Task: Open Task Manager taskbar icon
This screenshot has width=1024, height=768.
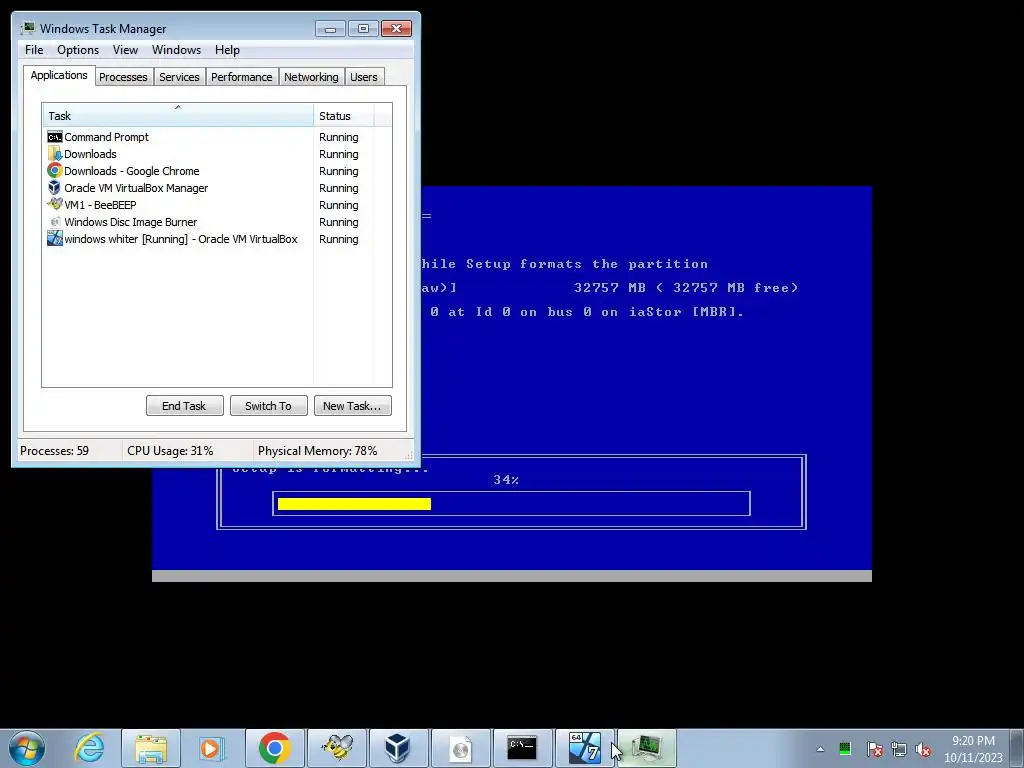Action: [647, 748]
